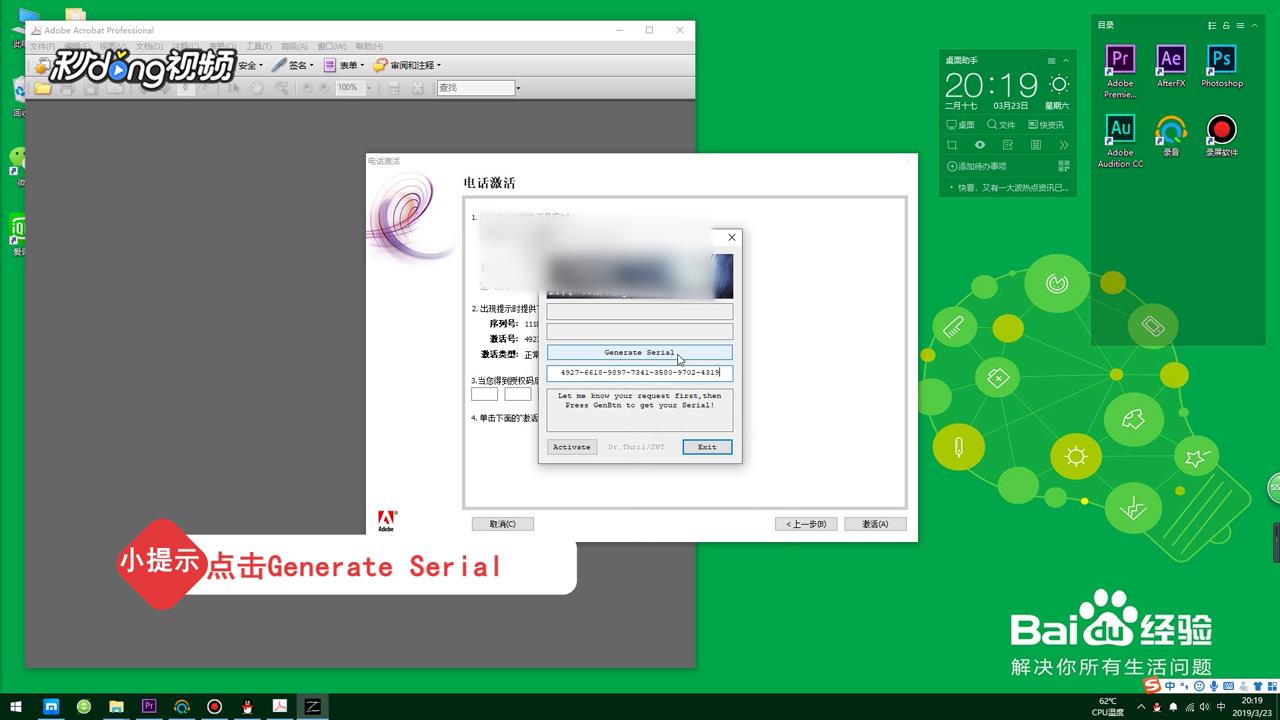Collapse the 目录 panel chevron
The width and height of the screenshot is (1280, 720).
[x=1255, y=26]
